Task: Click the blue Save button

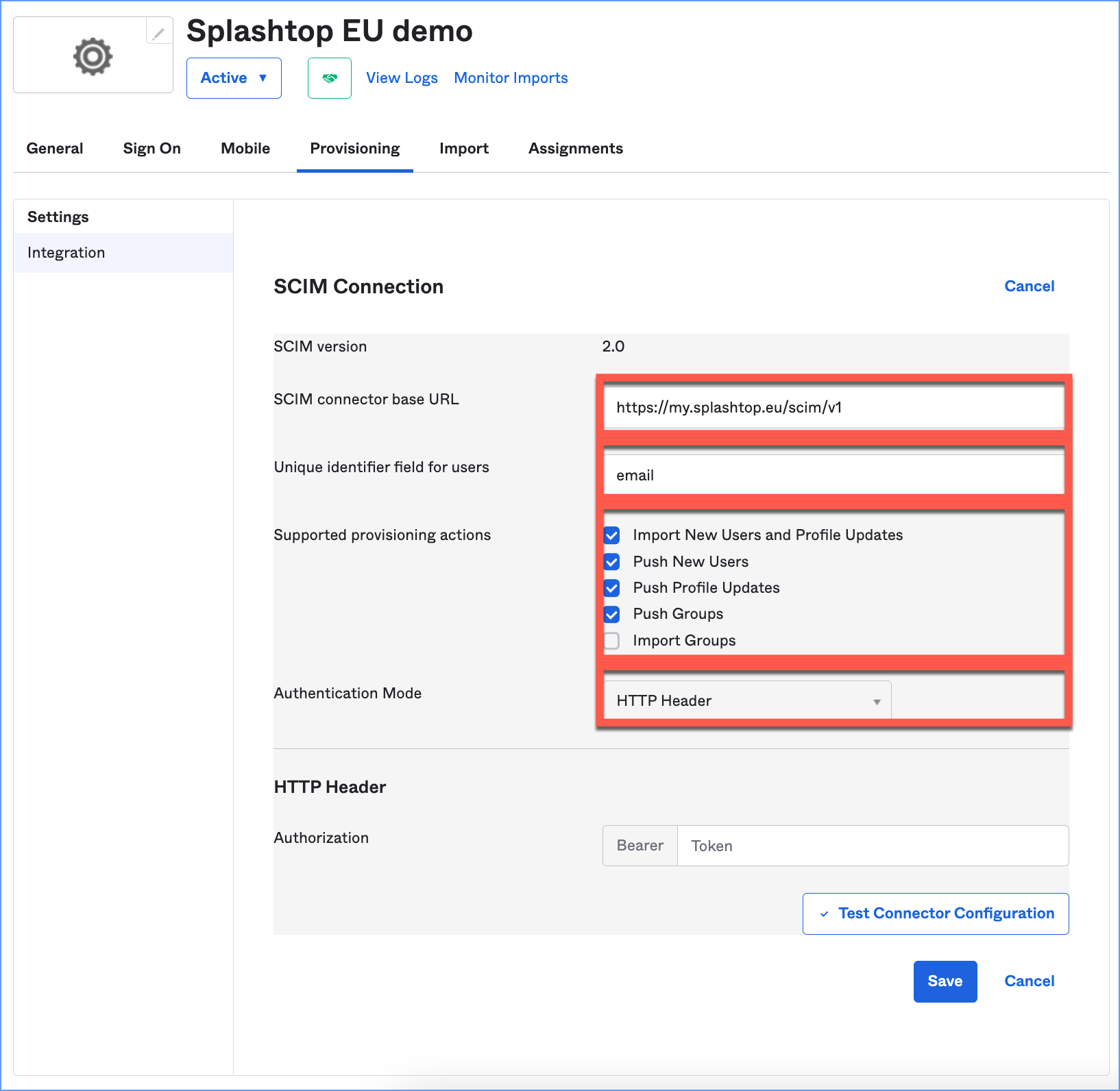Action: pos(945,981)
